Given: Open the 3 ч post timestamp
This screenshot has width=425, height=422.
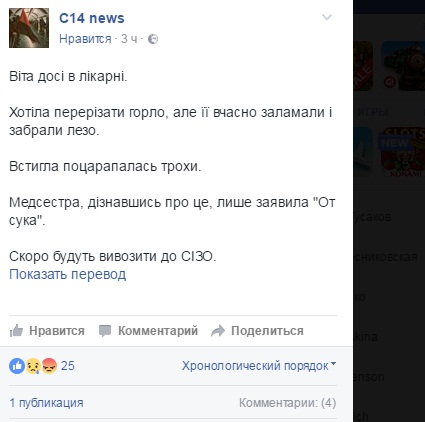Looking at the screenshot, I should coord(129,39).
